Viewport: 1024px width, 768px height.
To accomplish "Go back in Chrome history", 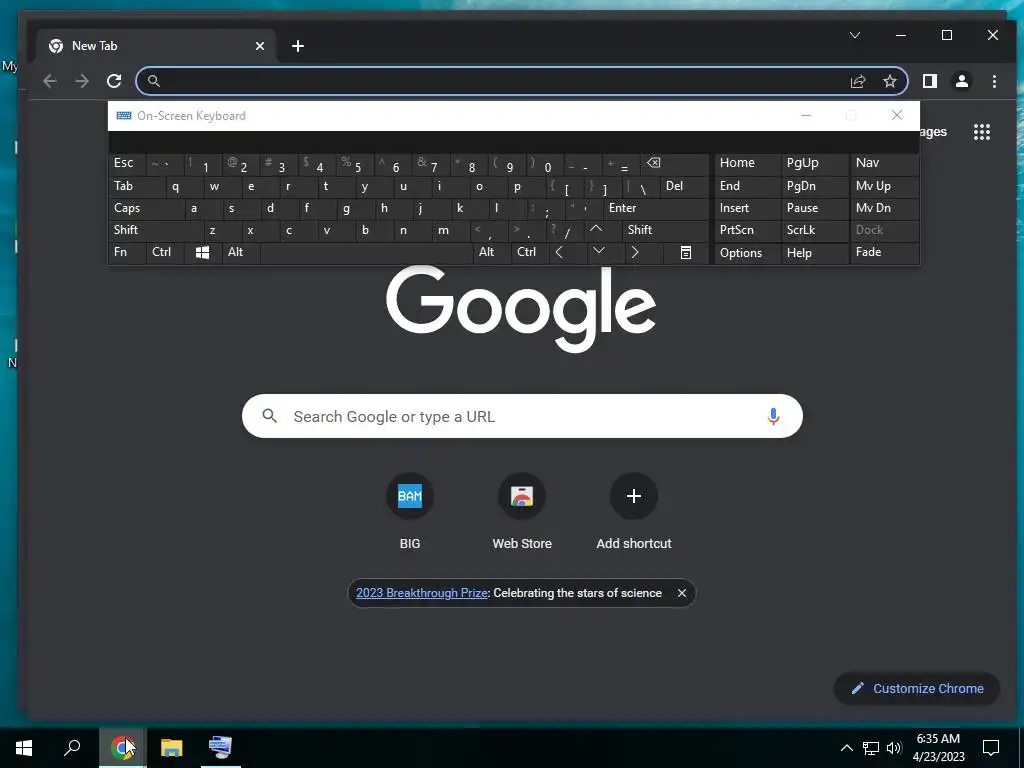I will (x=50, y=81).
